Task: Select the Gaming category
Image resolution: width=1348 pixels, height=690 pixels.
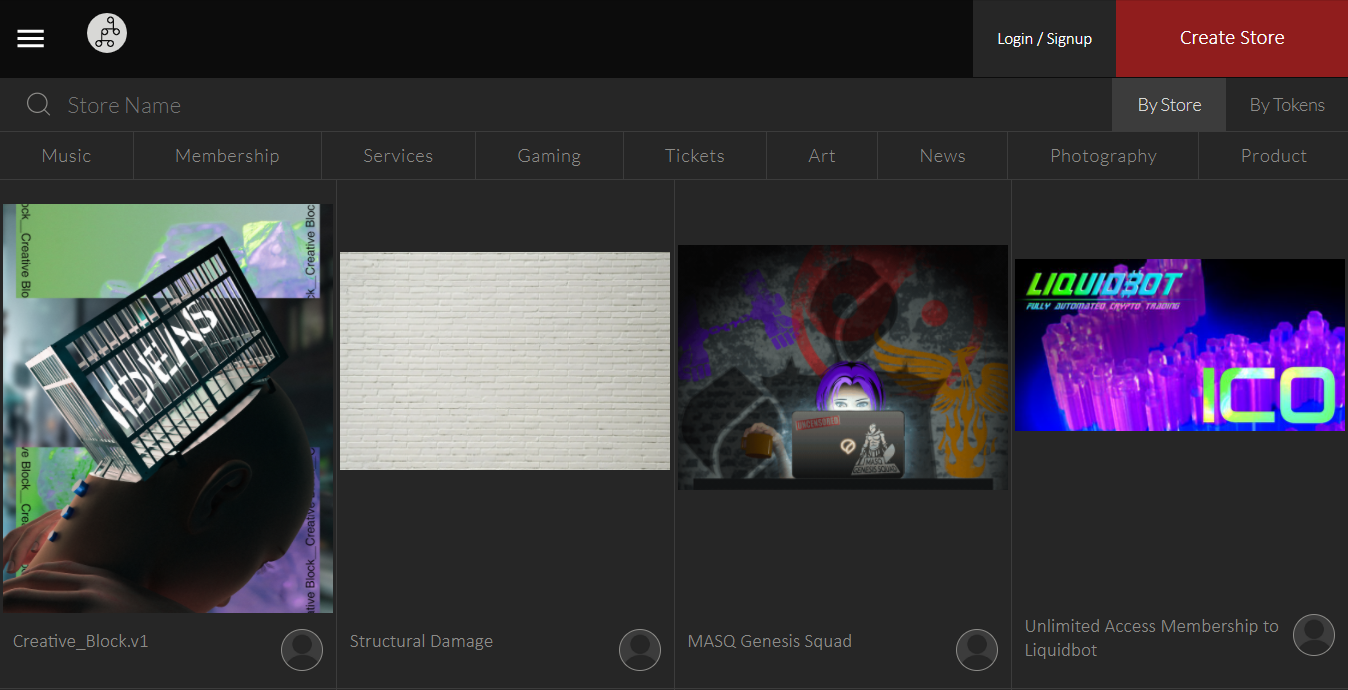Action: [x=549, y=156]
